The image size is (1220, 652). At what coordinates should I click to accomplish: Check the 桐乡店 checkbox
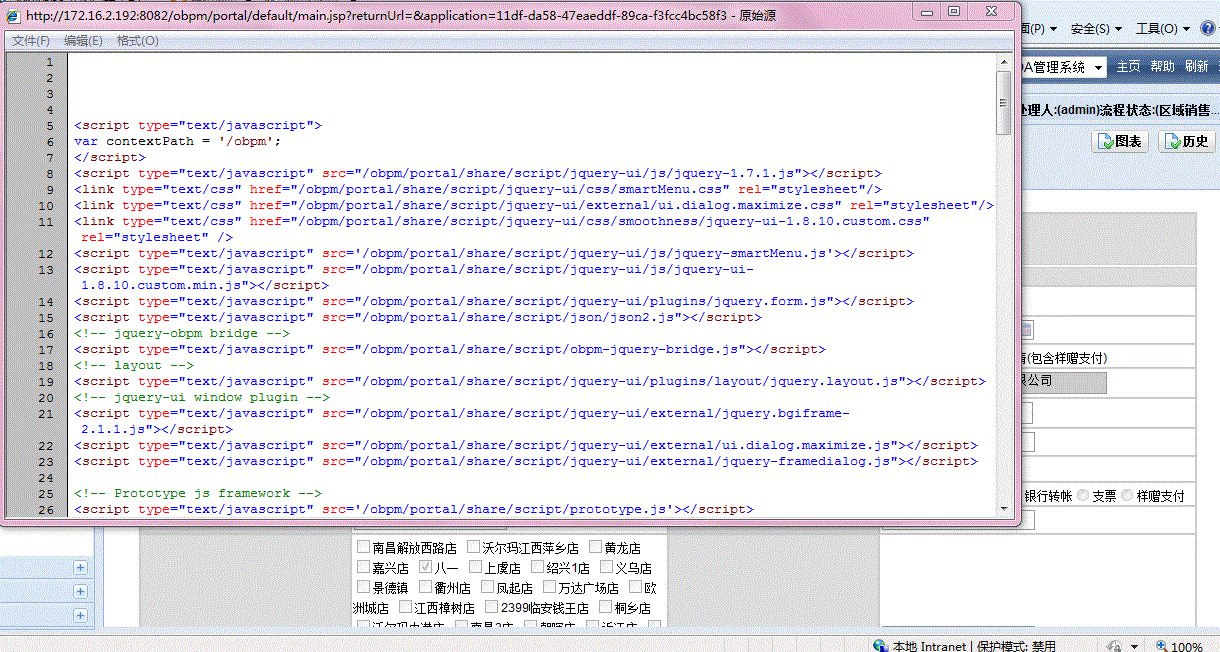coord(606,607)
